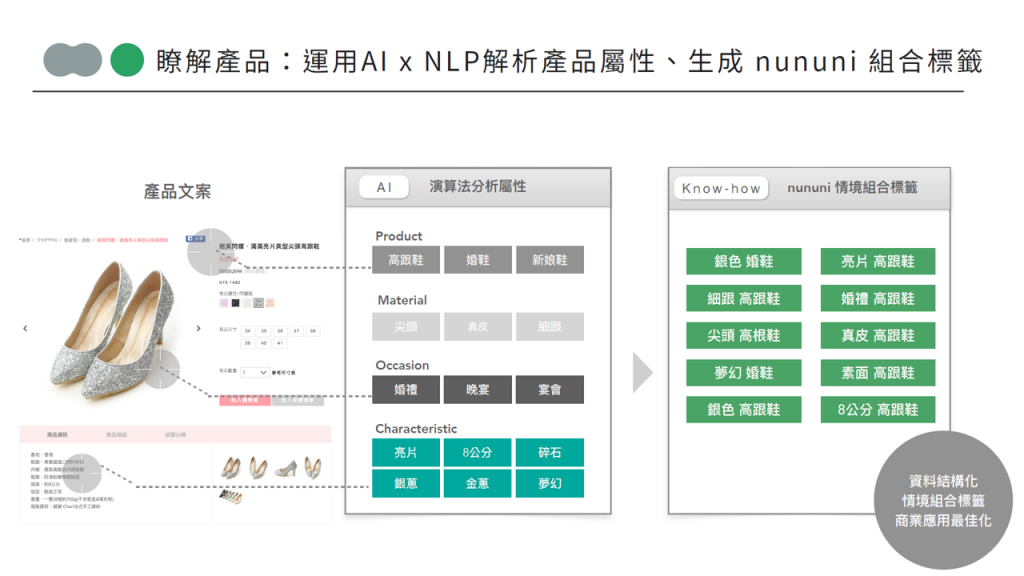The height and width of the screenshot is (576, 1024).
Task: Select the peach color swatch
Action: 270,303
